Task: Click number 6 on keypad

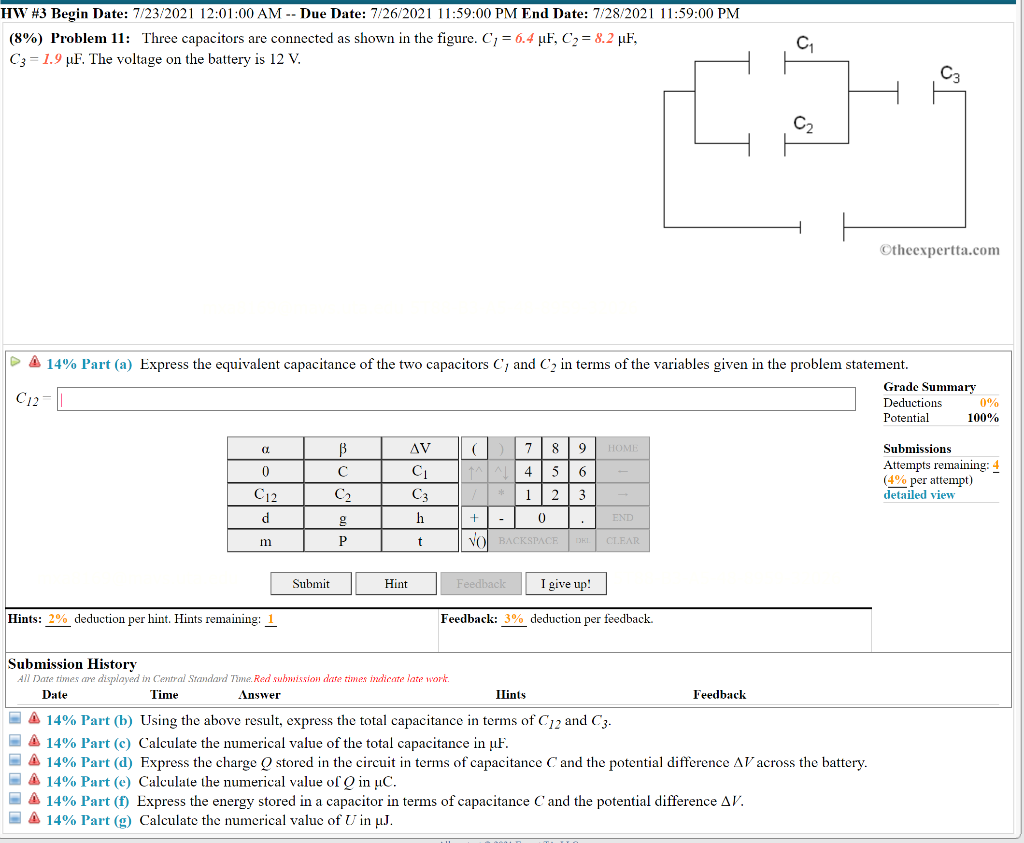Action: 582,471
